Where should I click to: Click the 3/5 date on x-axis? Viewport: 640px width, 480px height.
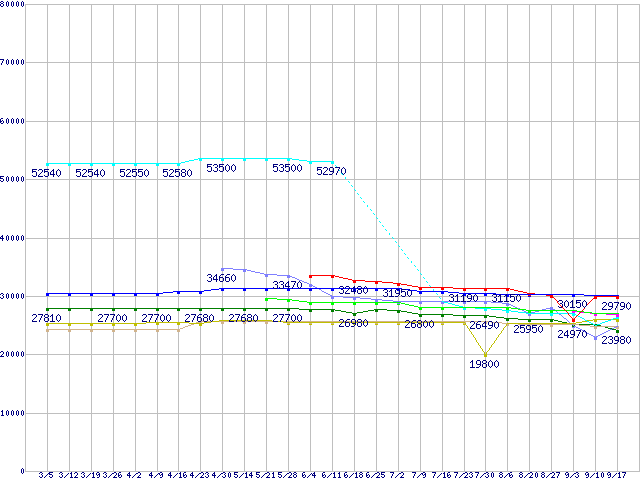click(x=46, y=474)
